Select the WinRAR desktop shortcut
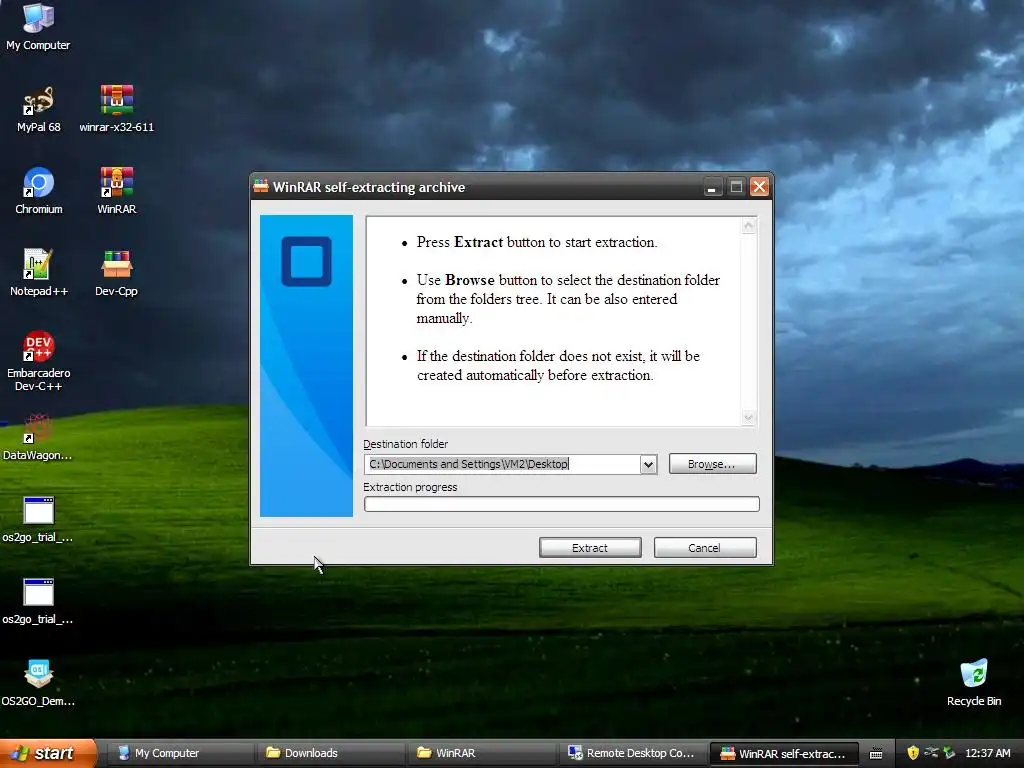This screenshot has height=768, width=1024. pyautogui.click(x=116, y=191)
